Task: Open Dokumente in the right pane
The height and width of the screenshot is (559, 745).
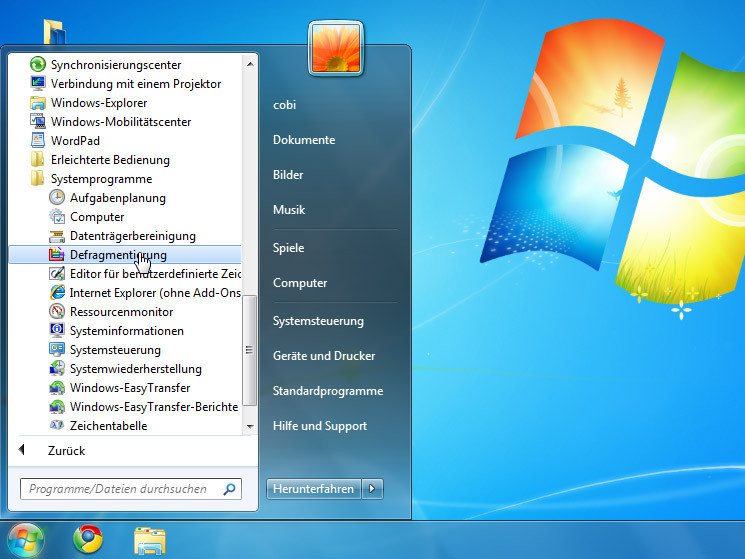Action: pyautogui.click(x=304, y=140)
